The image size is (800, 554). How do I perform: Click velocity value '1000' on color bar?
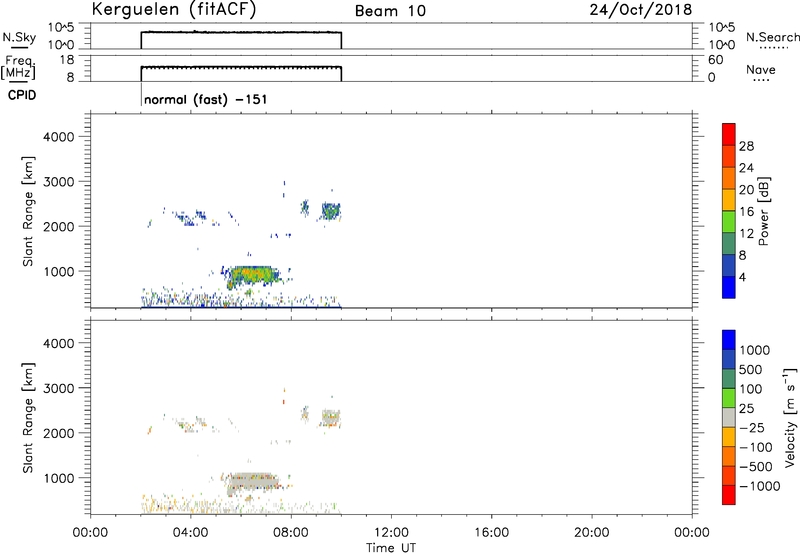pyautogui.click(x=754, y=350)
